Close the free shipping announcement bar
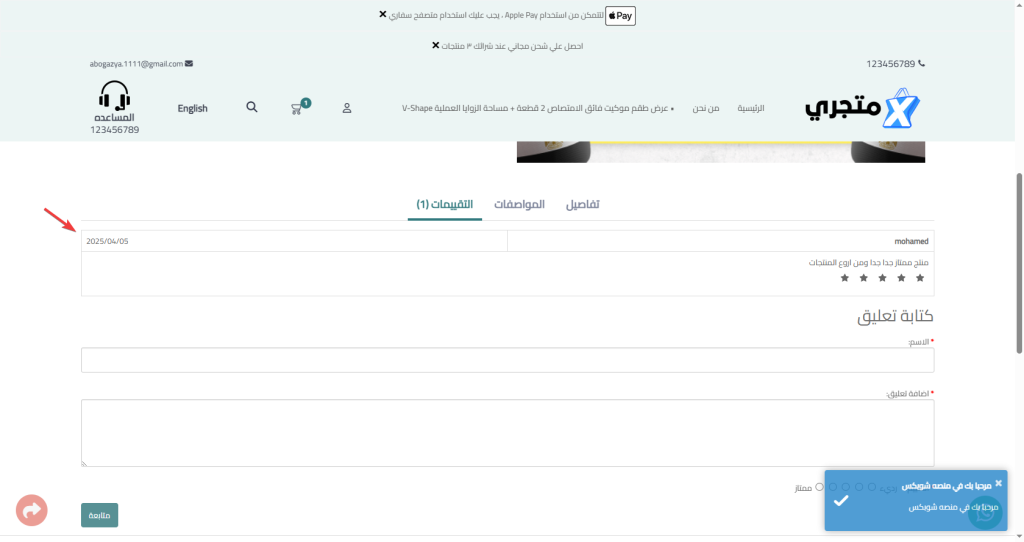 click(x=435, y=46)
